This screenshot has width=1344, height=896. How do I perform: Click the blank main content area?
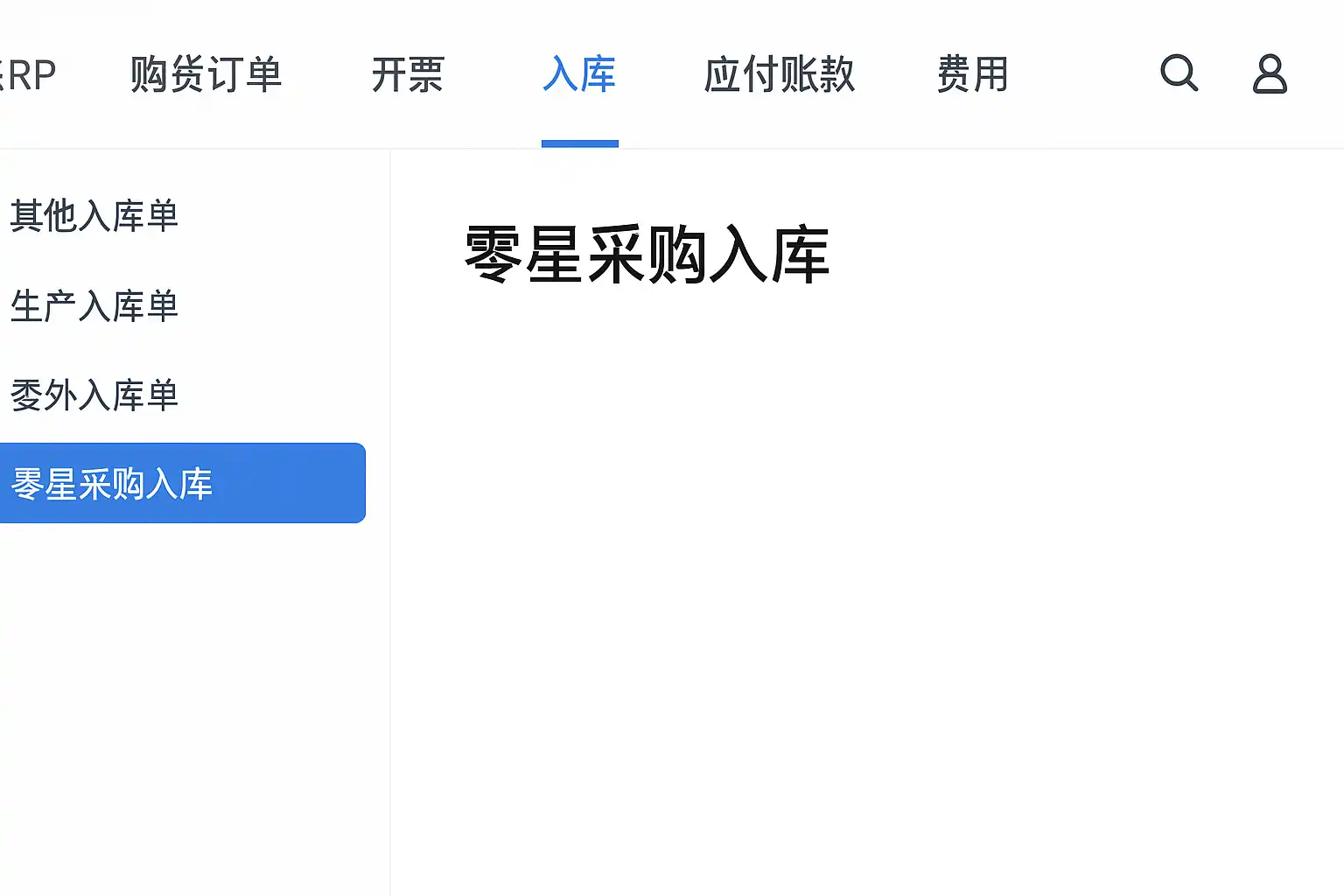click(x=866, y=569)
